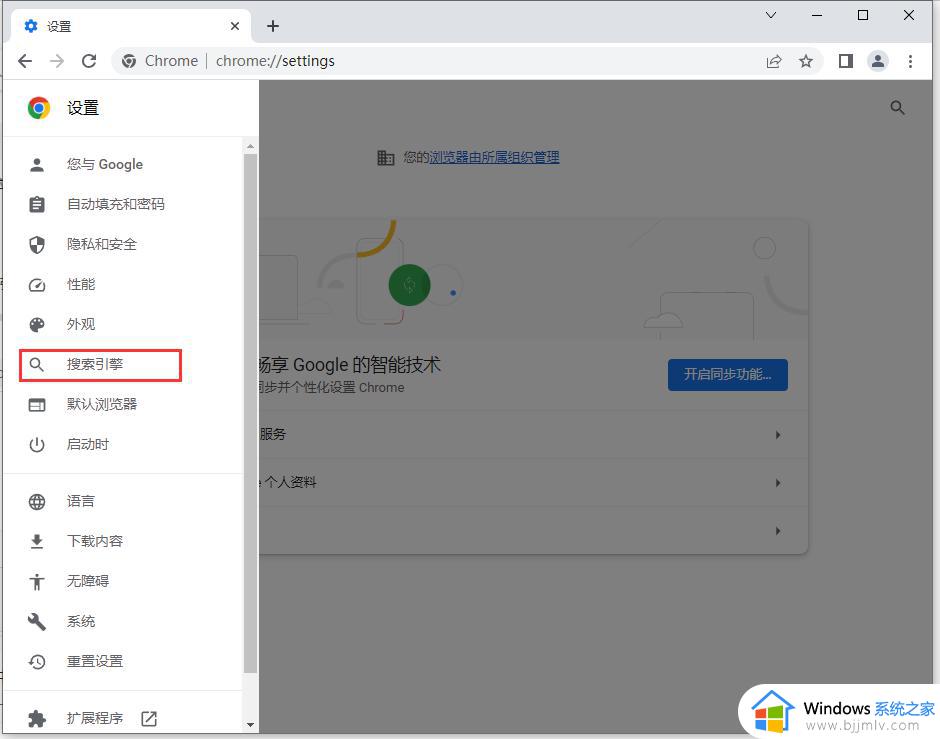
Task: Bookmark the page with the star icon
Action: point(806,61)
